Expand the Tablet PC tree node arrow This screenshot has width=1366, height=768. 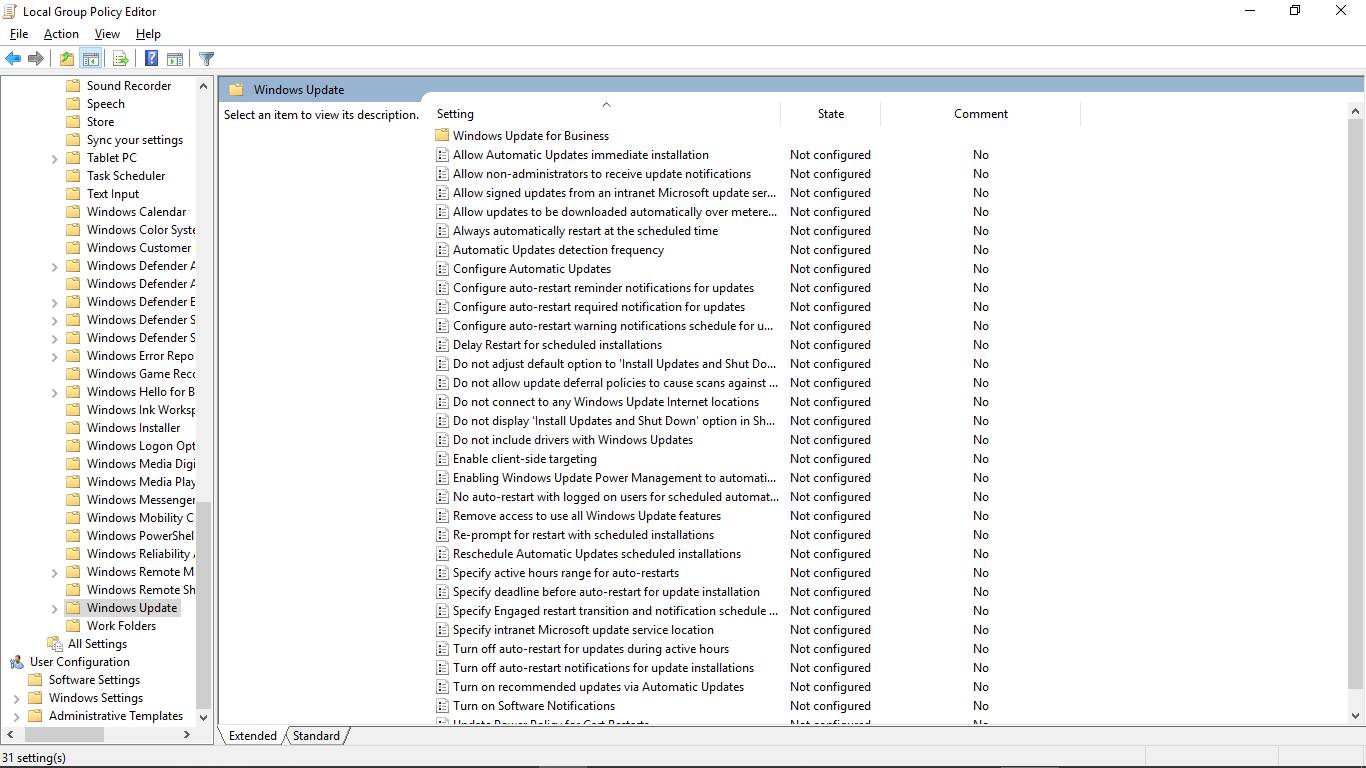coord(54,158)
